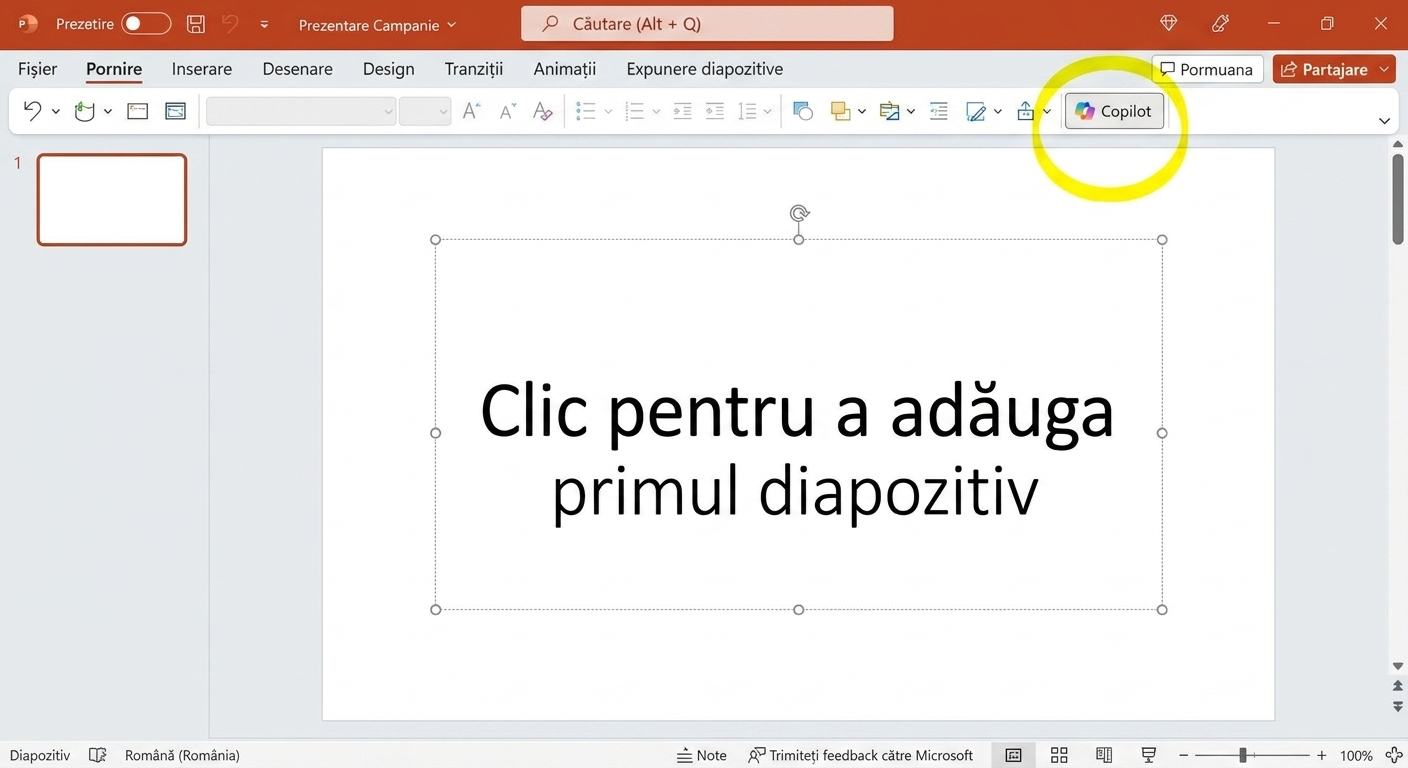Click the pen sparkle icon in title bar
The height and width of the screenshot is (768, 1408).
tap(1220, 23)
